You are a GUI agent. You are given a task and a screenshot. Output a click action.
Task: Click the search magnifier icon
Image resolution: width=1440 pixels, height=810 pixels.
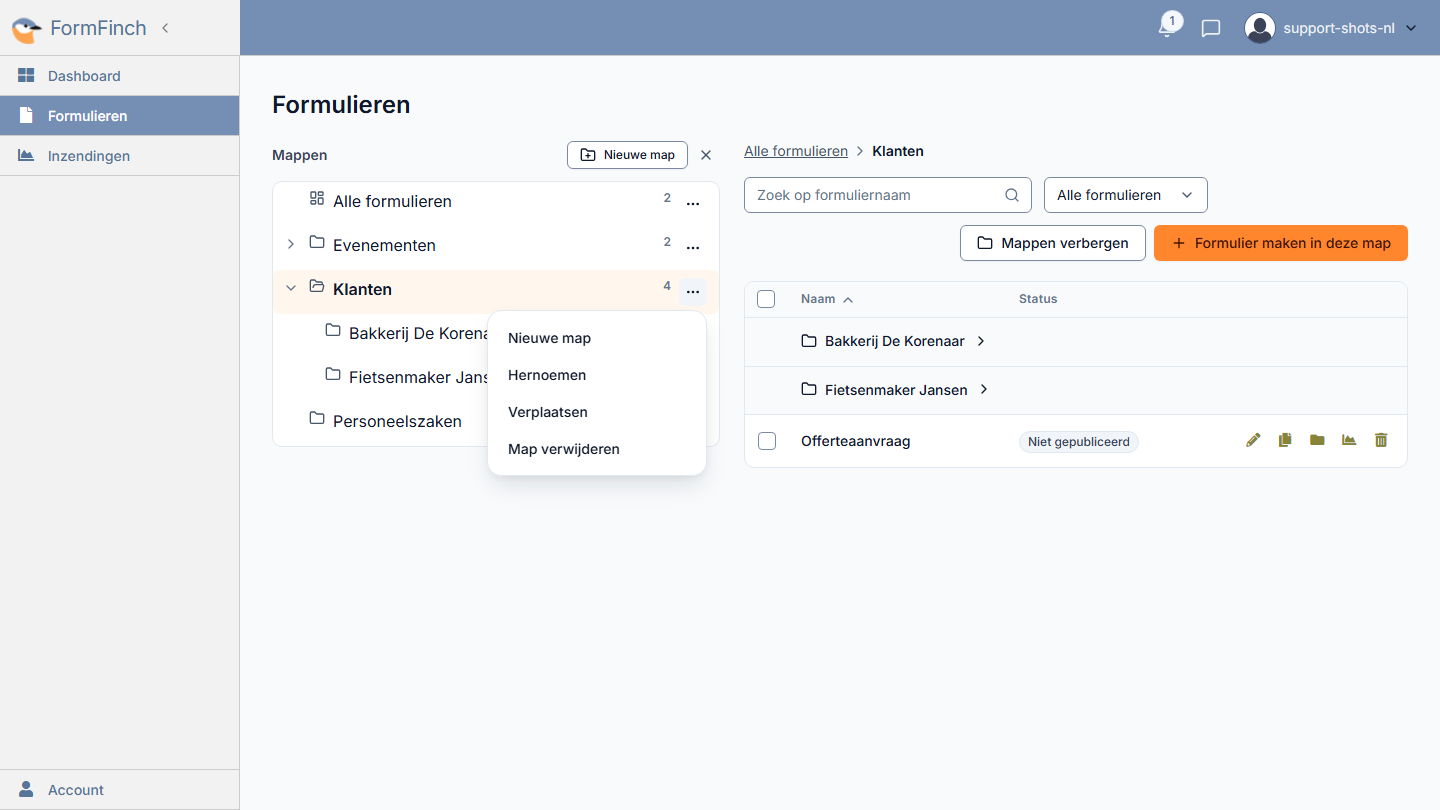(1012, 195)
